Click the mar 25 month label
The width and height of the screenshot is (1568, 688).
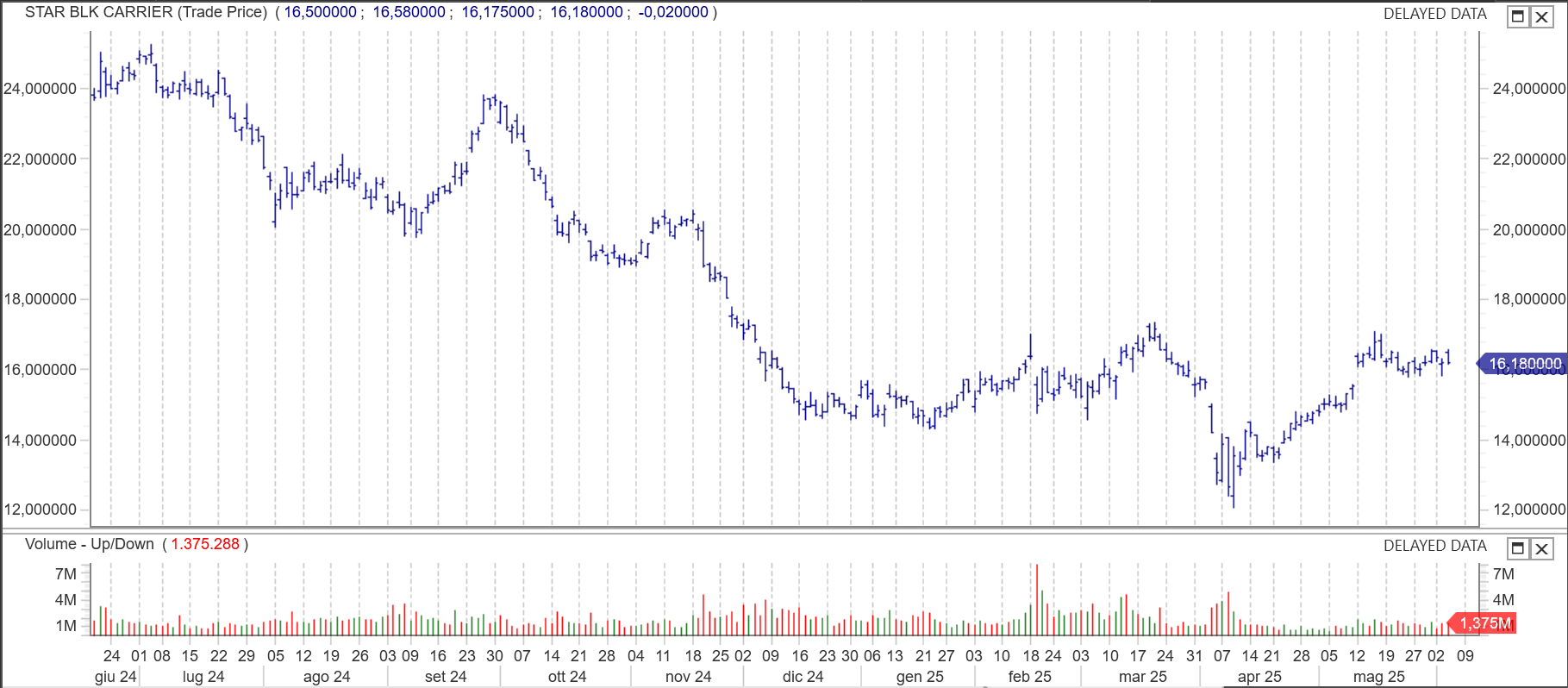(1143, 677)
